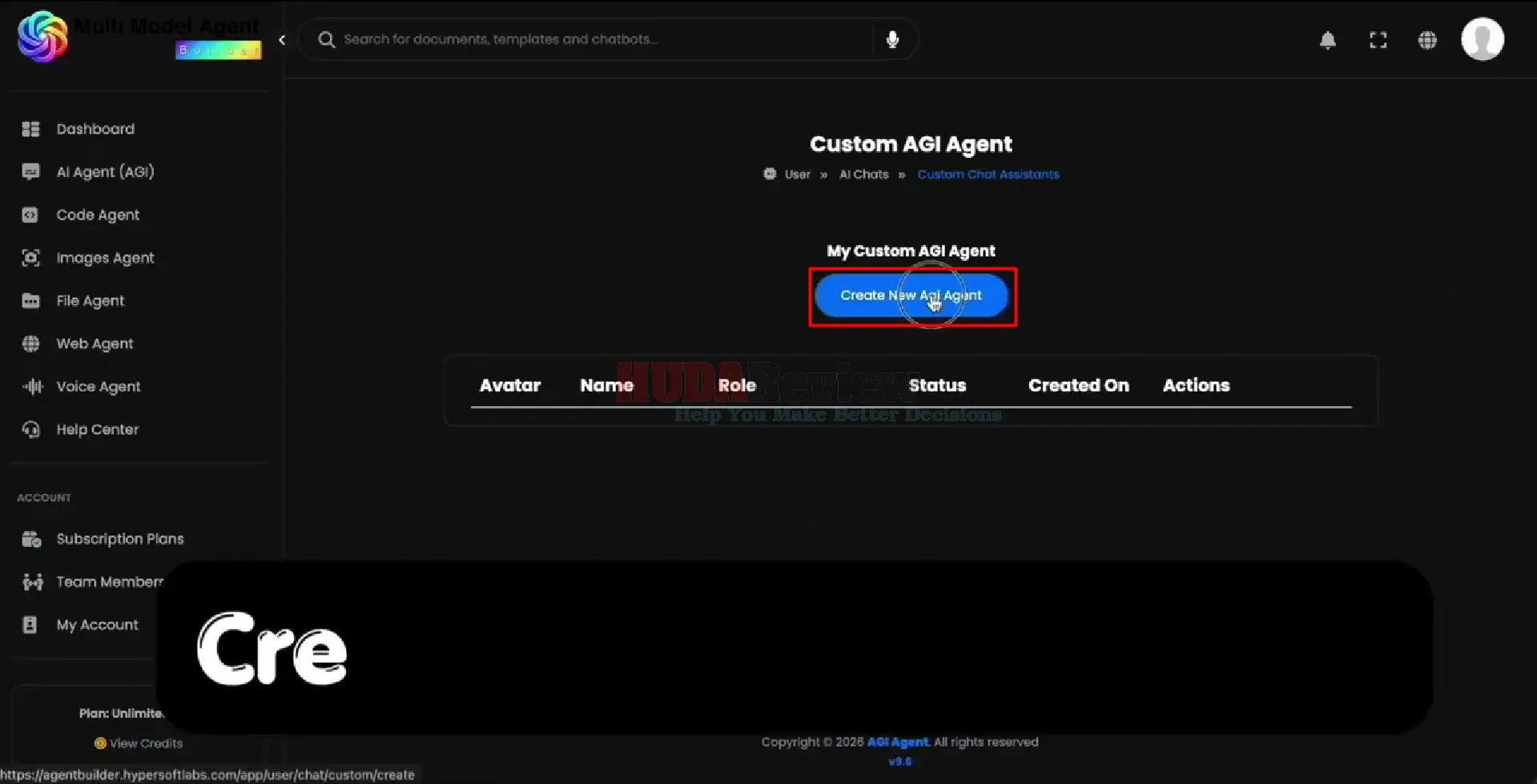
Task: Focus the documents and templates search field
Action: [x=607, y=39]
